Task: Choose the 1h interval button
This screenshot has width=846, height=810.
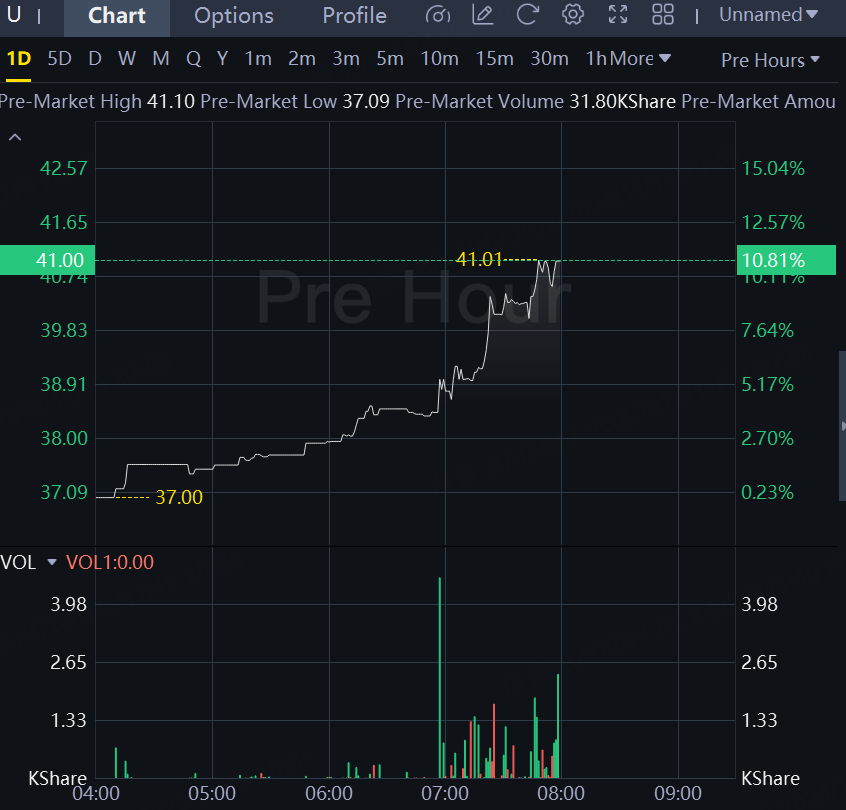Action: (597, 58)
